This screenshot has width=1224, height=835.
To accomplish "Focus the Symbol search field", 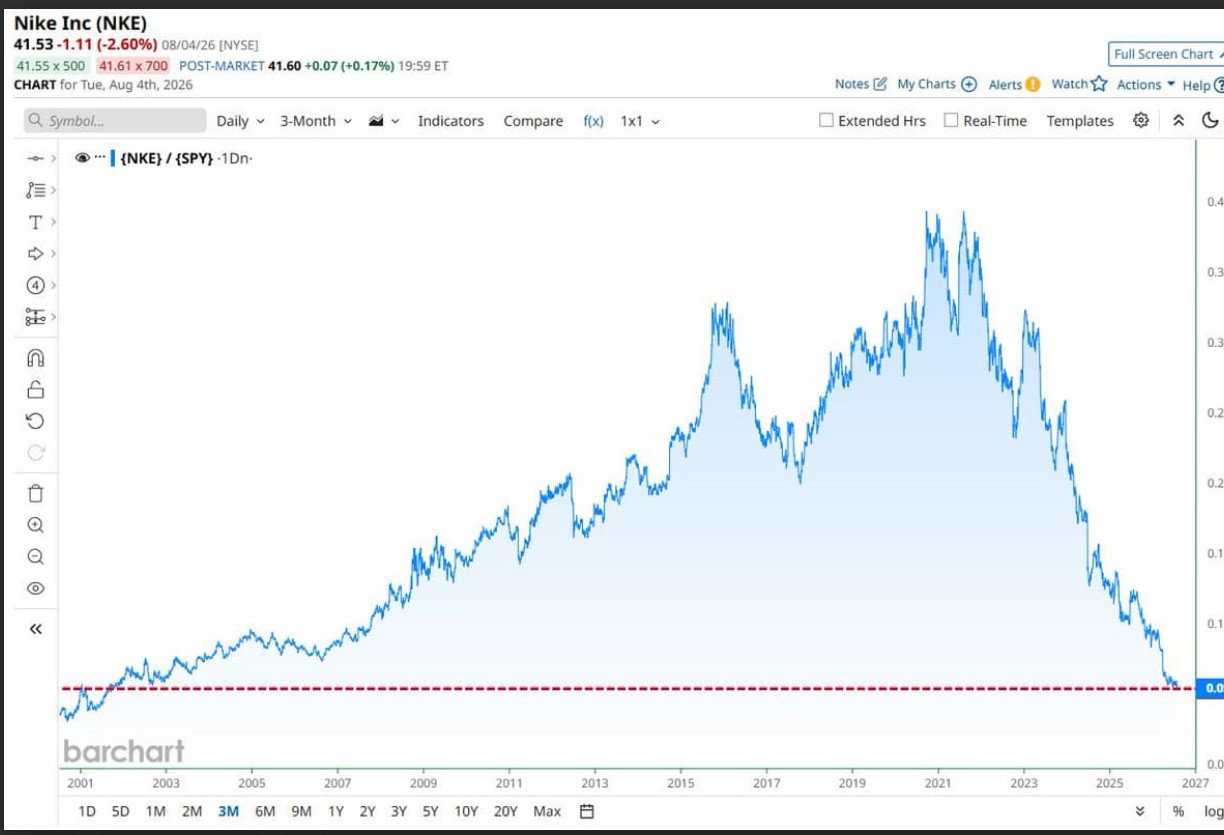I will pos(114,121).
